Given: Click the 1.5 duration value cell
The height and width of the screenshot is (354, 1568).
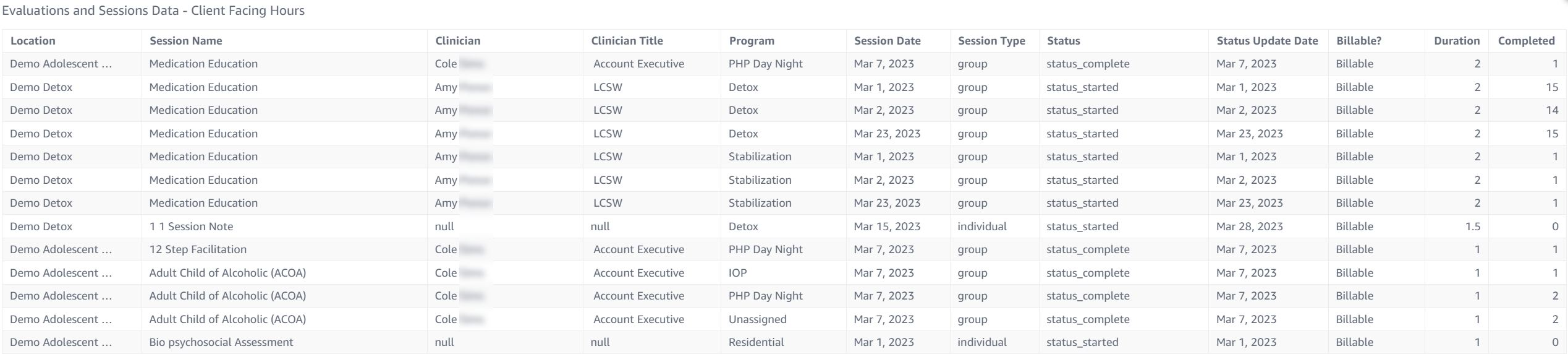Looking at the screenshot, I should click(1472, 227).
